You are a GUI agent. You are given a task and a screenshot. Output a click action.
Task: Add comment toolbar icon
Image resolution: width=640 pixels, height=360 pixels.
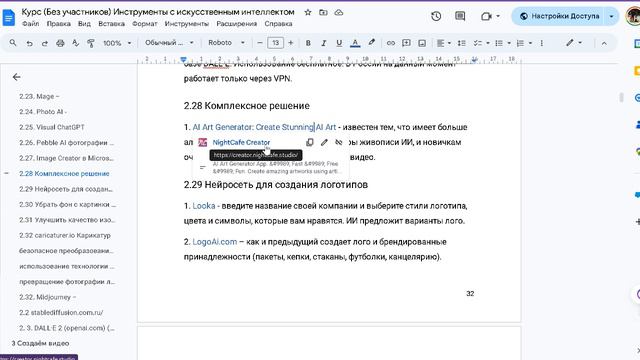pos(406,43)
